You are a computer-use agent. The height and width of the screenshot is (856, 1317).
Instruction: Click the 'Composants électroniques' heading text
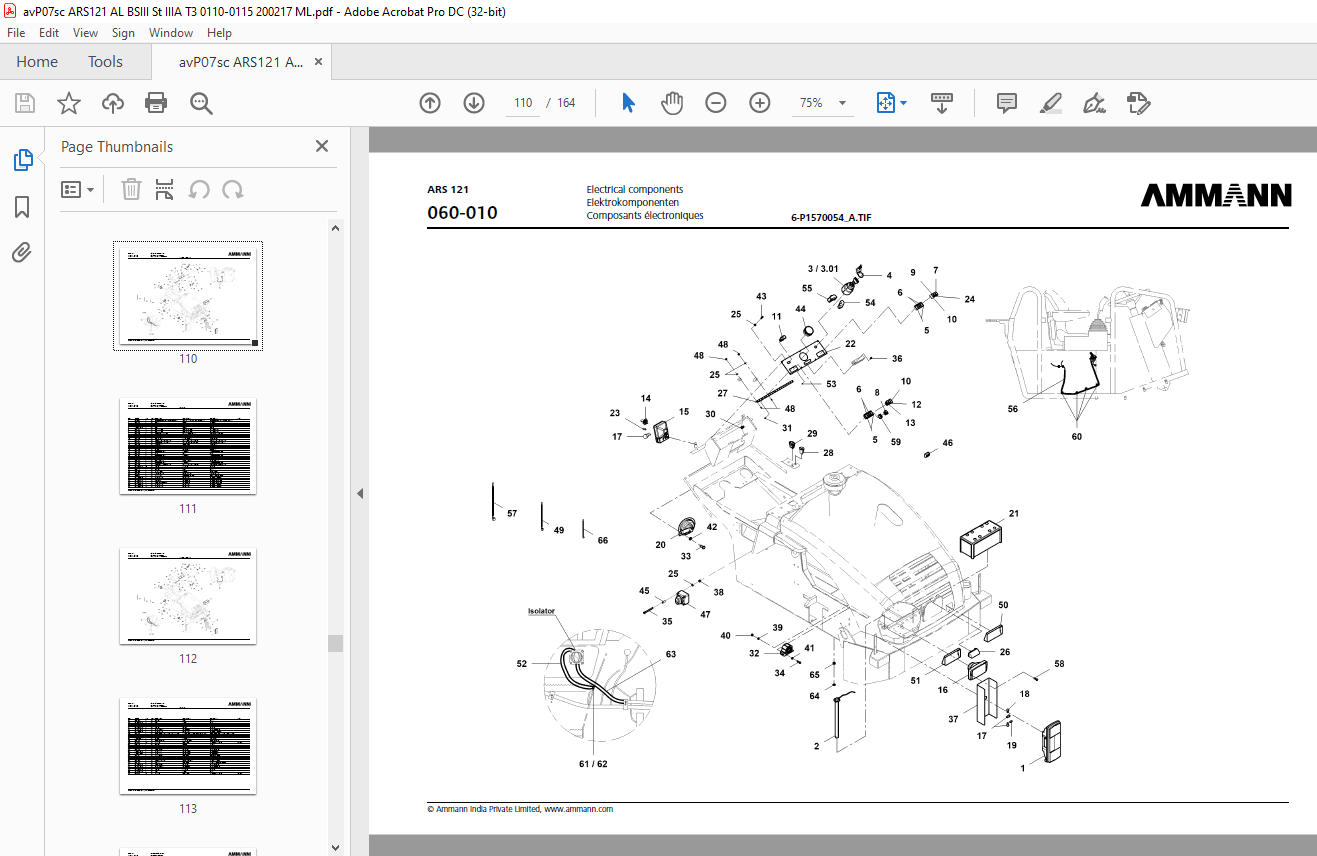(645, 215)
